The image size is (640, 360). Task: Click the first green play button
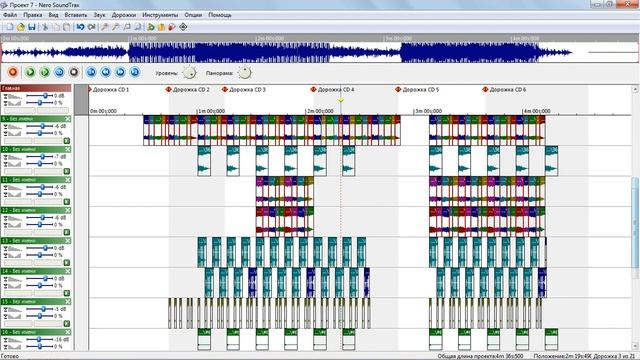coord(30,72)
